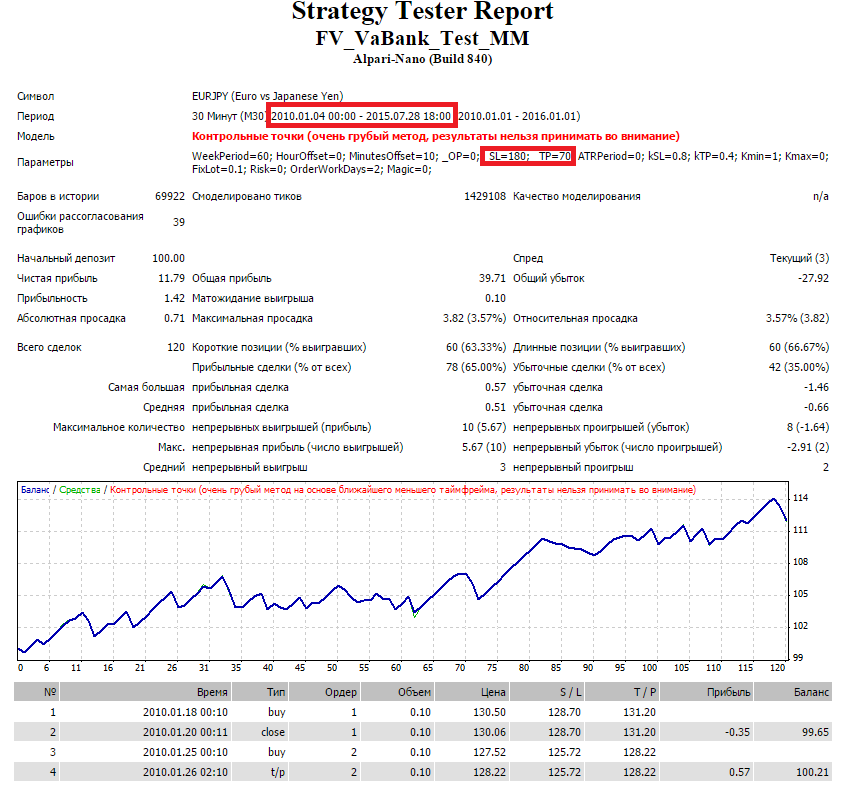The image size is (849, 785).
Task: Select absolute drawdown value 0.71
Action: (x=174, y=318)
